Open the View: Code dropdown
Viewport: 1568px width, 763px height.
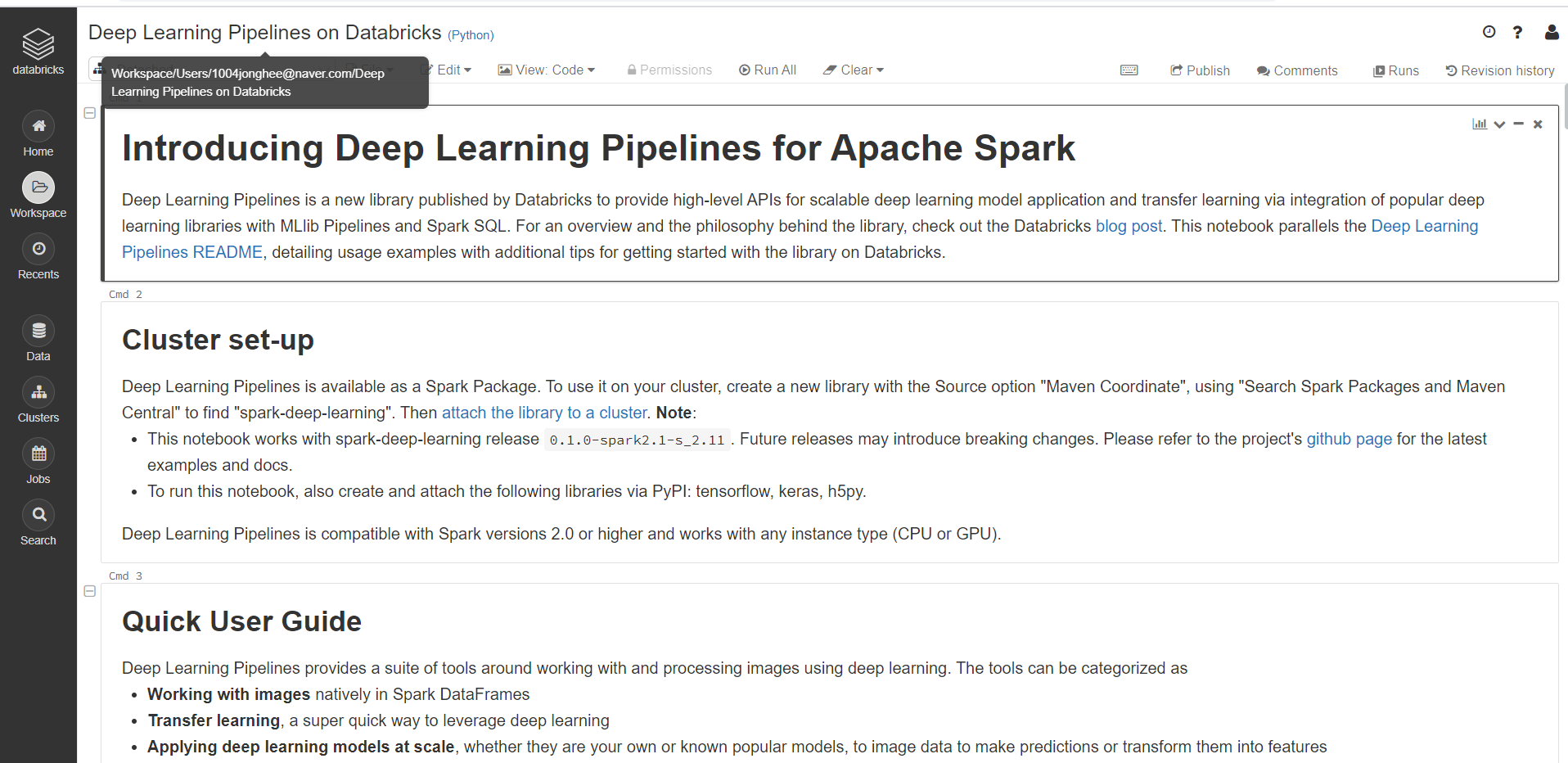click(x=547, y=70)
